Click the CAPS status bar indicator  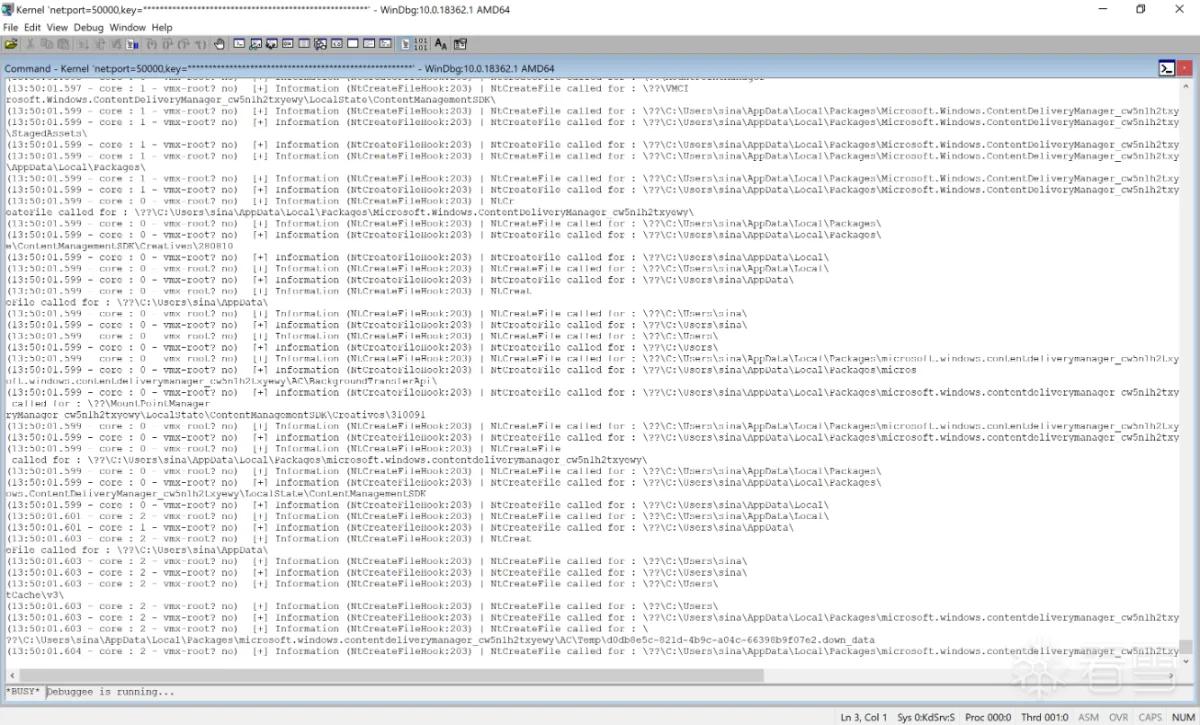[x=1150, y=717]
